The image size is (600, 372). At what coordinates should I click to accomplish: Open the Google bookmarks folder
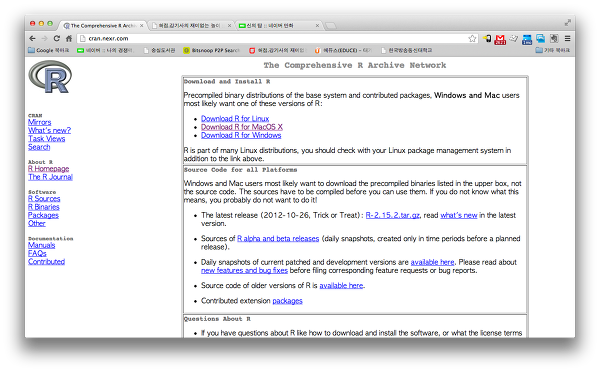point(49,50)
